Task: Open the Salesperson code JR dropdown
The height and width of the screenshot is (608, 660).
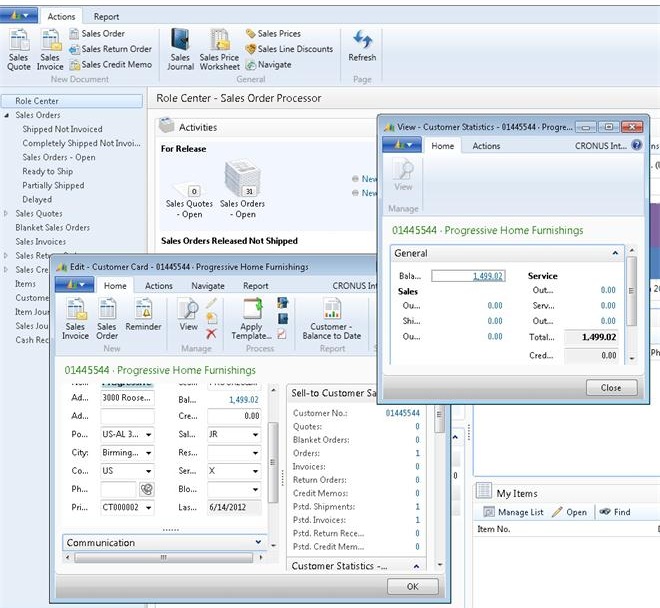Action: [x=254, y=436]
